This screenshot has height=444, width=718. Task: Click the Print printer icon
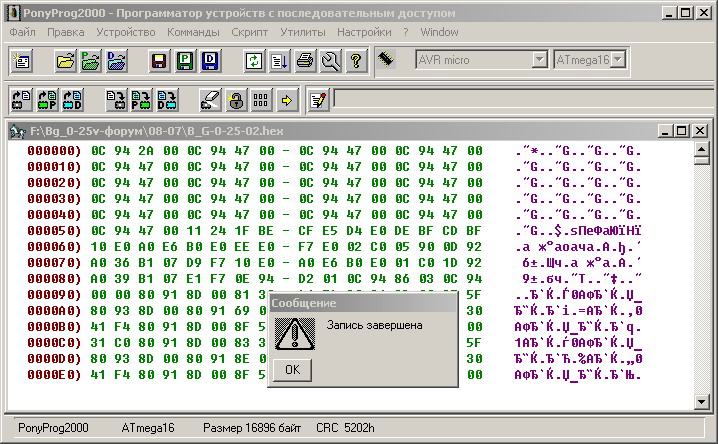point(305,61)
